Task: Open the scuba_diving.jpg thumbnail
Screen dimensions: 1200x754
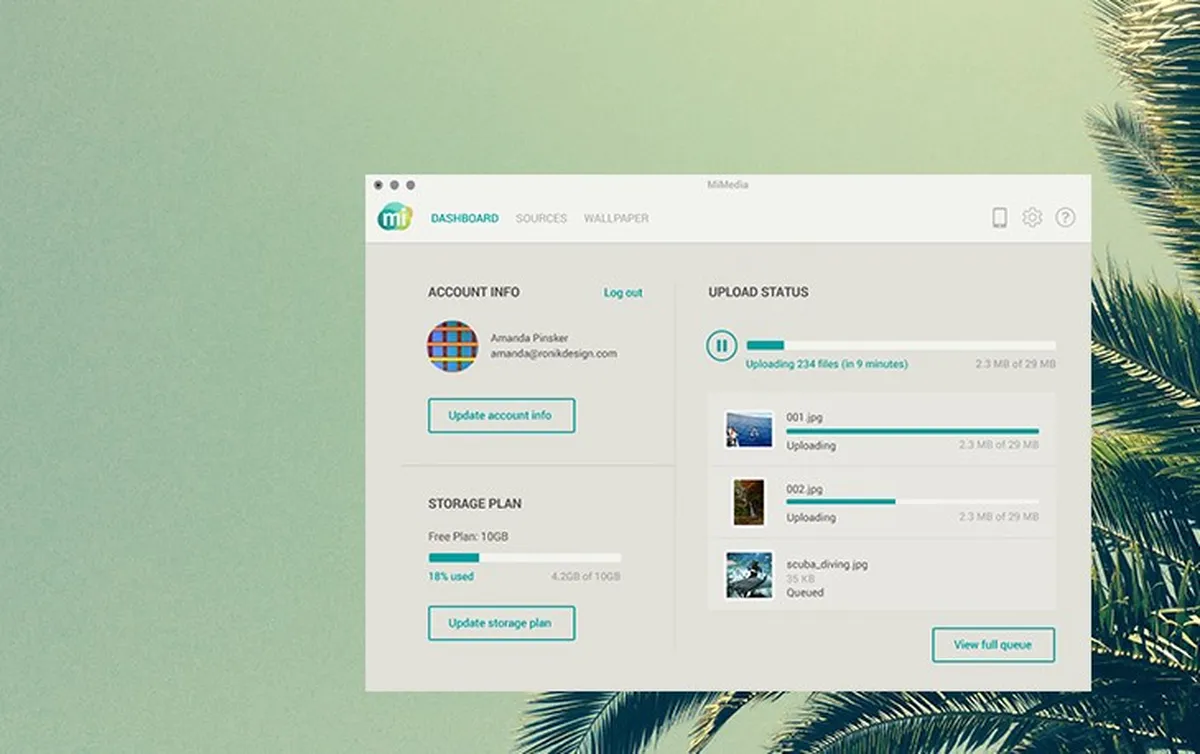Action: click(x=749, y=575)
